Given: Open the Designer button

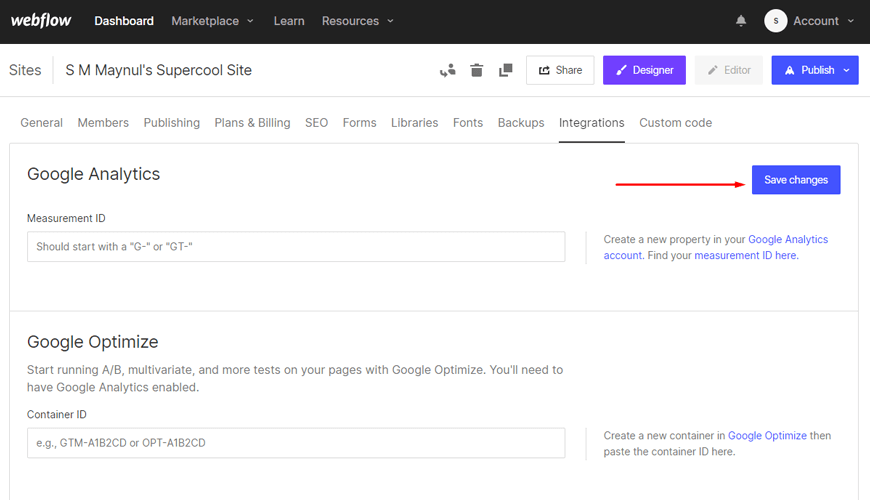Looking at the screenshot, I should (644, 70).
